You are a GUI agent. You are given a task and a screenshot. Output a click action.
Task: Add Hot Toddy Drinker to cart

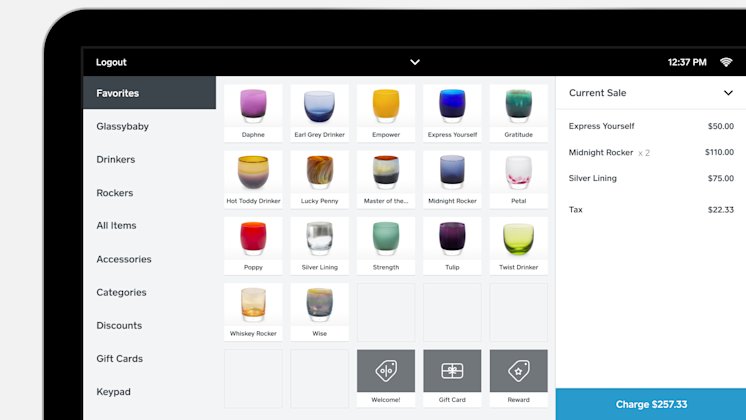coord(253,179)
